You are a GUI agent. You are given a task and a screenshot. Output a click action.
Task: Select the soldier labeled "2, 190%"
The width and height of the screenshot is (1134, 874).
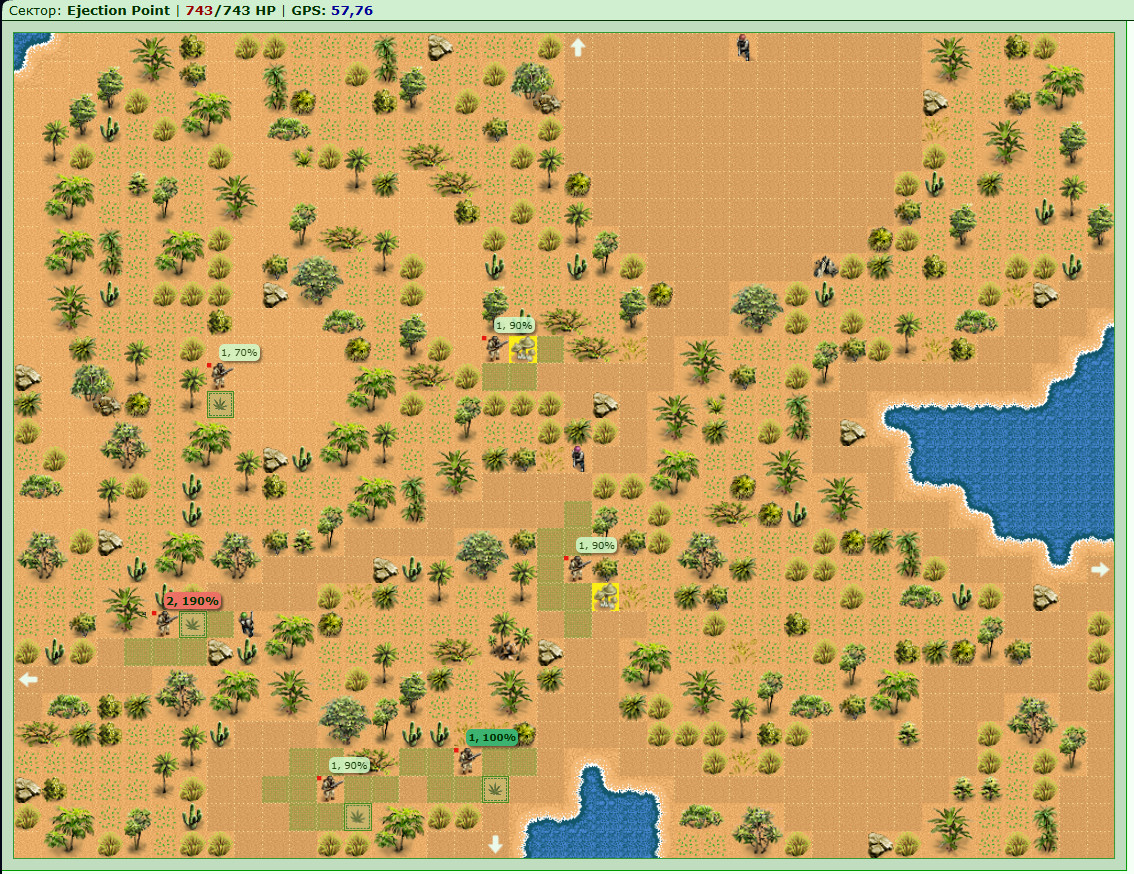(x=165, y=623)
